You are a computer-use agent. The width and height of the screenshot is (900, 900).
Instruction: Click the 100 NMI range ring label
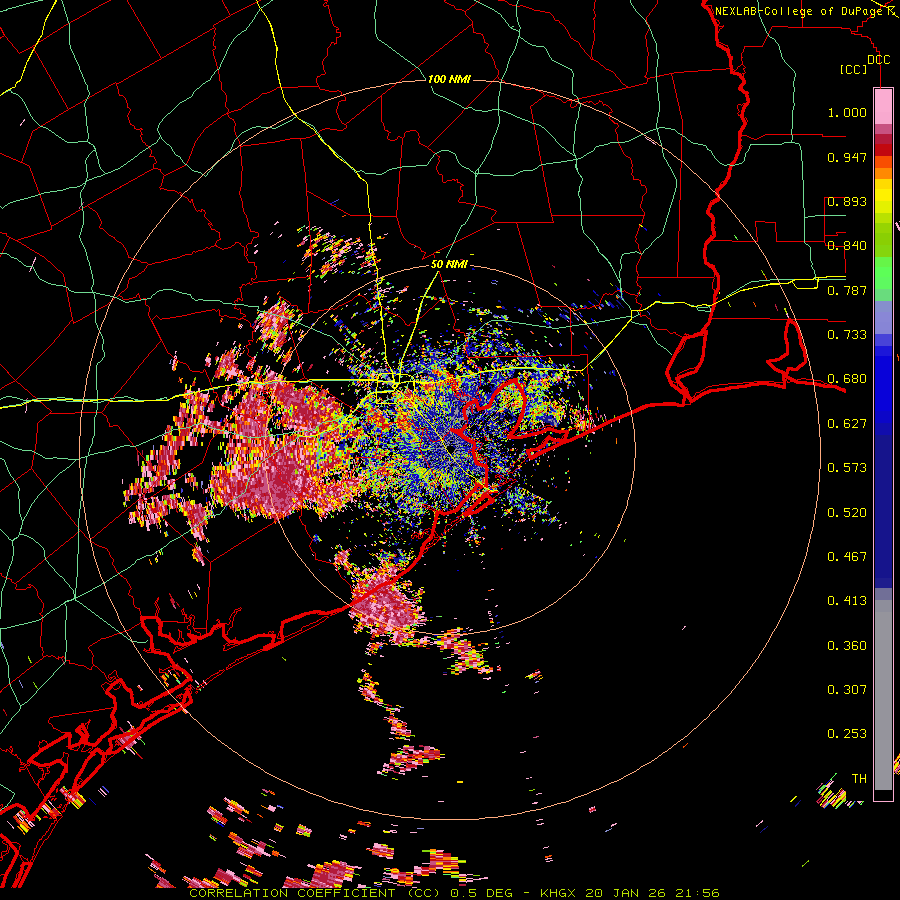point(449,79)
